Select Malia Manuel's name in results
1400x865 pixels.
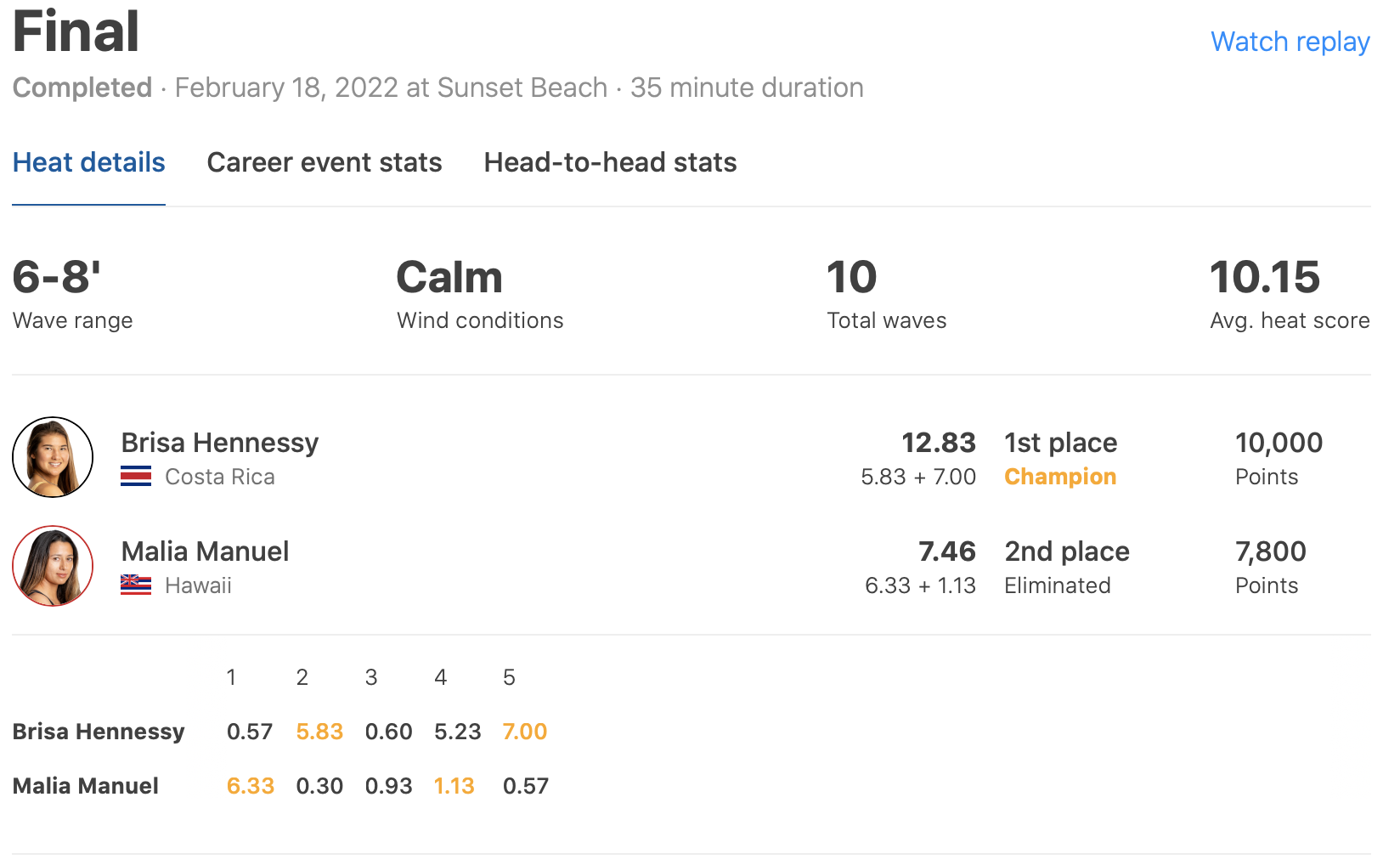205,551
